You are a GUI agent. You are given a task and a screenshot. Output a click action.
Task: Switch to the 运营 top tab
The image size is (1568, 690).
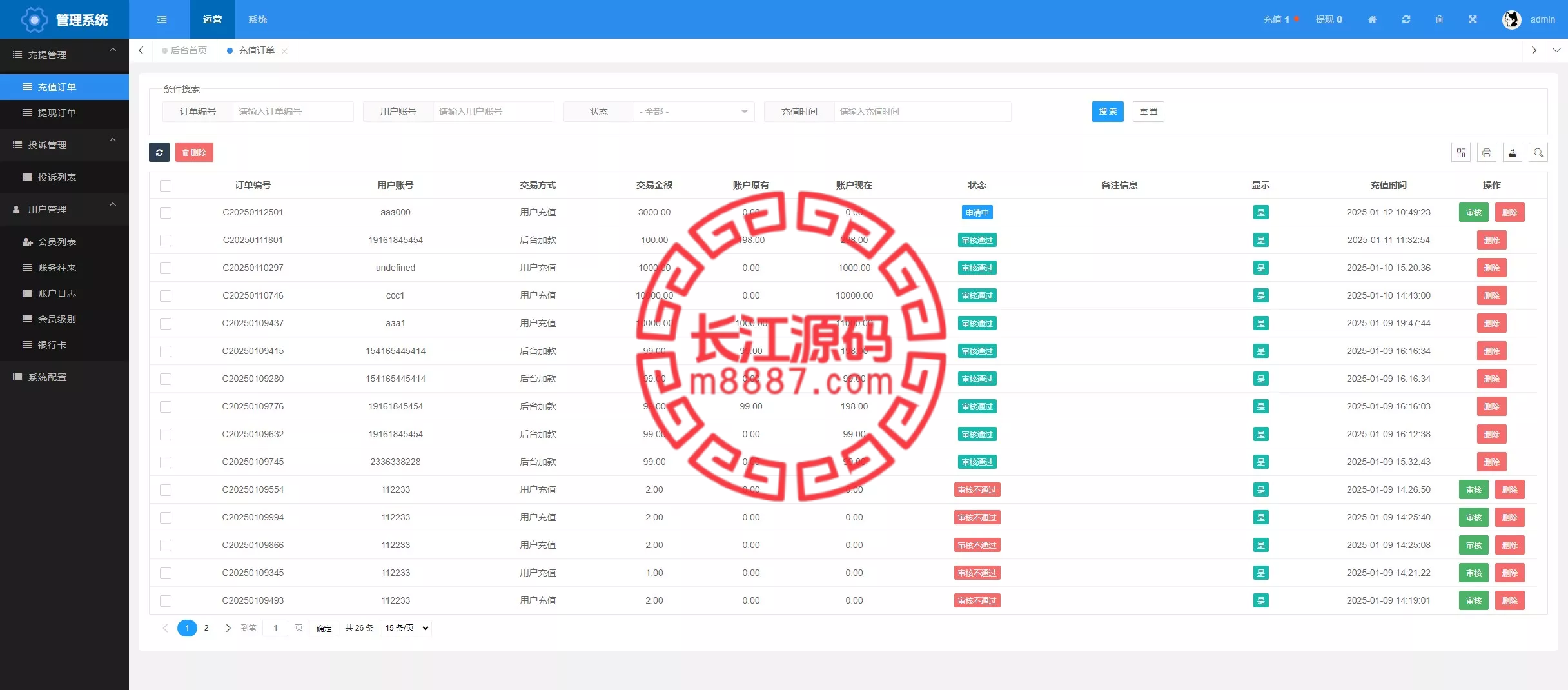tap(212, 19)
